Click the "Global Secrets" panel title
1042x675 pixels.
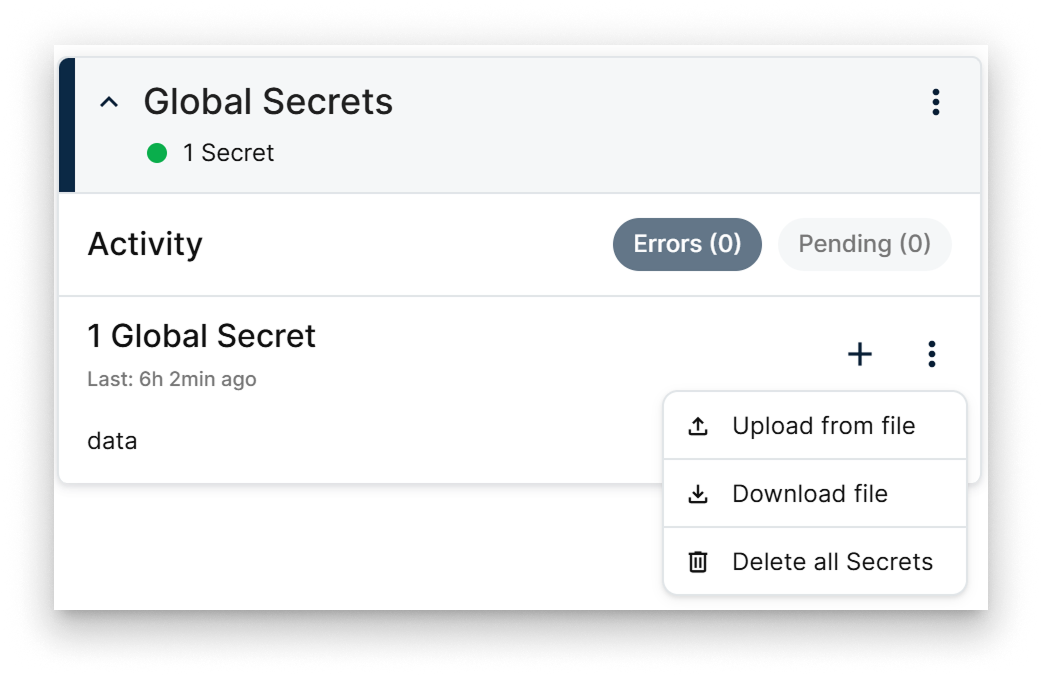[x=269, y=101]
